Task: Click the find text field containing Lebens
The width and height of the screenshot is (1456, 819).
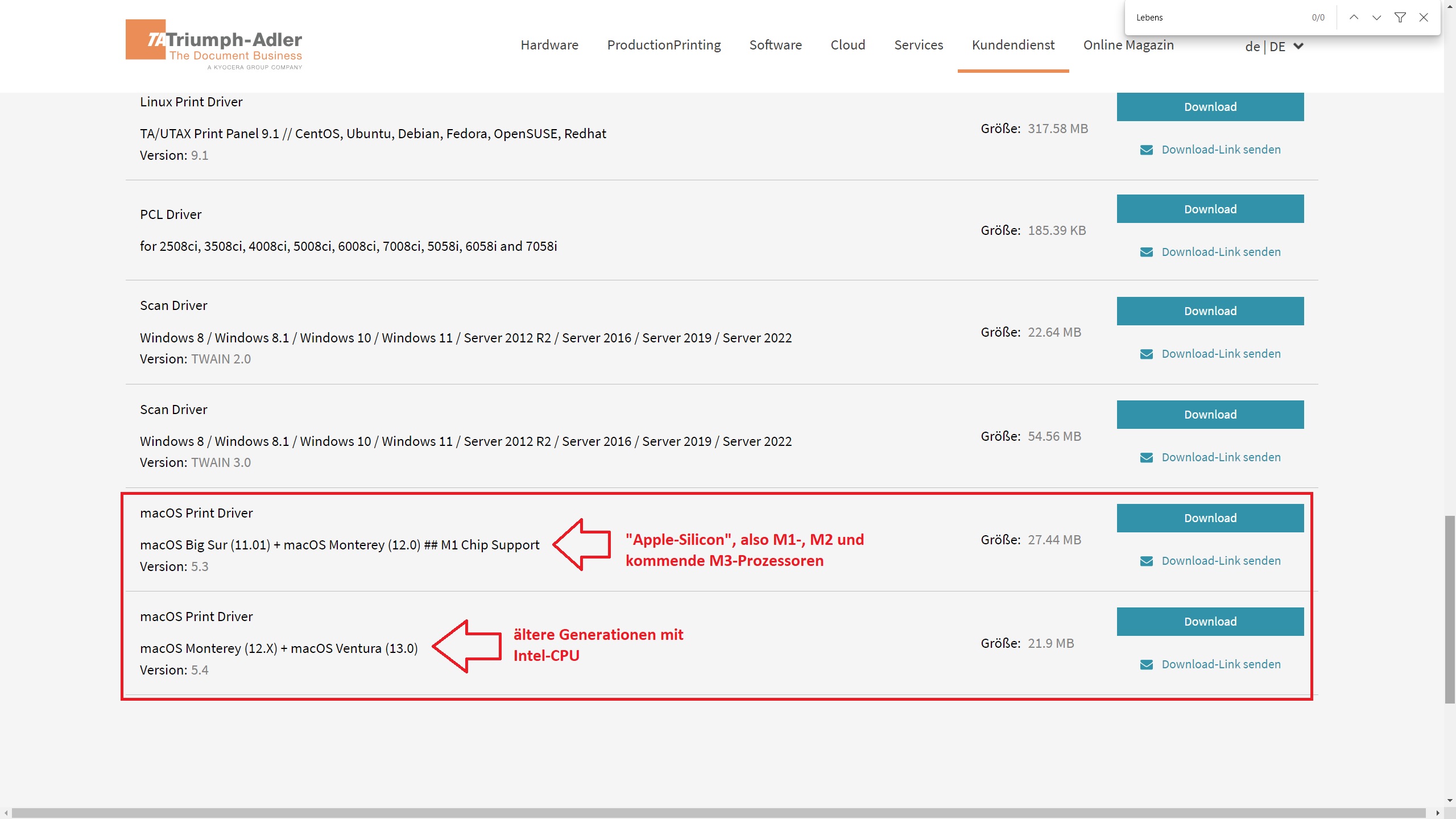Action: pyautogui.click(x=1217, y=18)
